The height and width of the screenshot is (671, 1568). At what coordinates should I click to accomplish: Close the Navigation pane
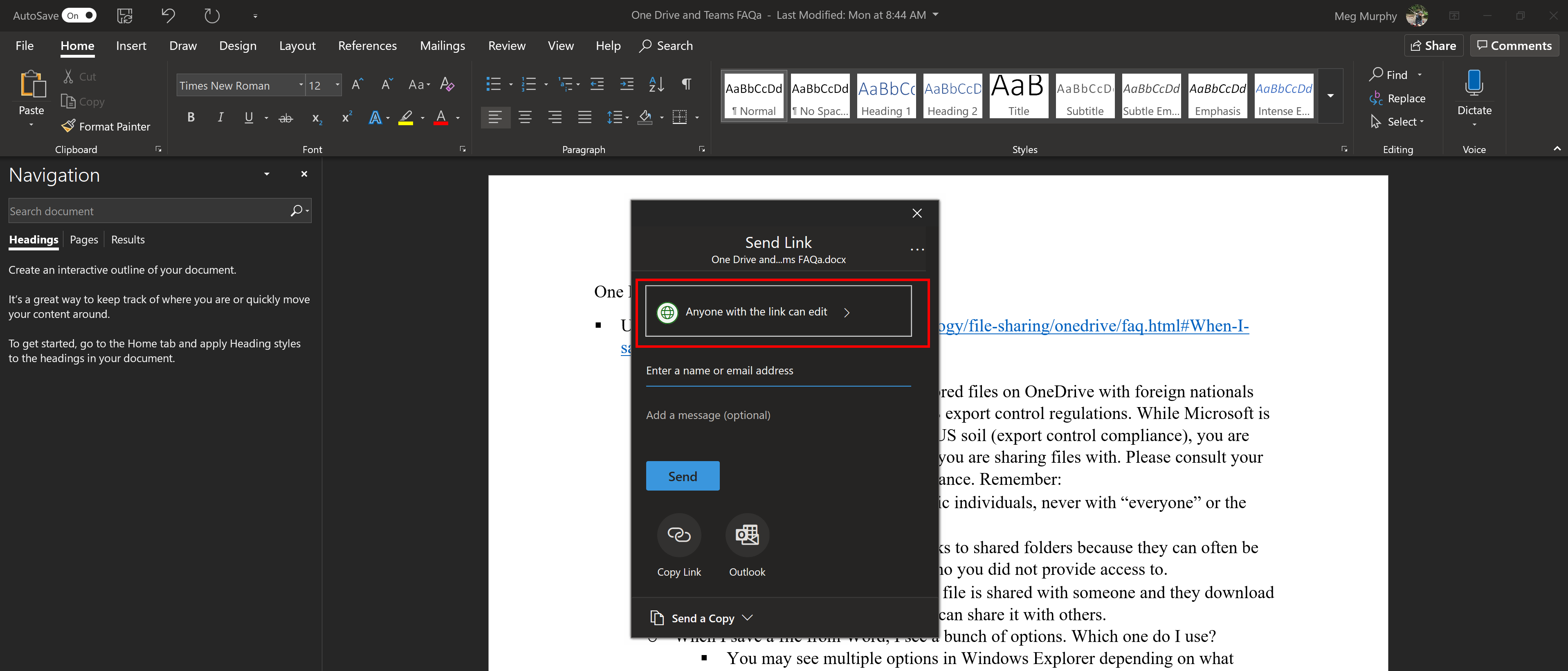click(x=304, y=174)
